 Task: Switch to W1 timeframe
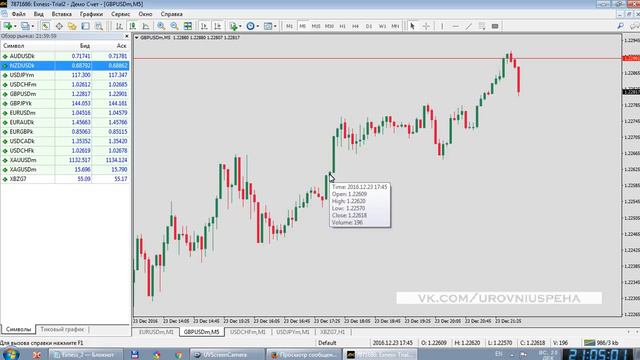tap(382, 26)
